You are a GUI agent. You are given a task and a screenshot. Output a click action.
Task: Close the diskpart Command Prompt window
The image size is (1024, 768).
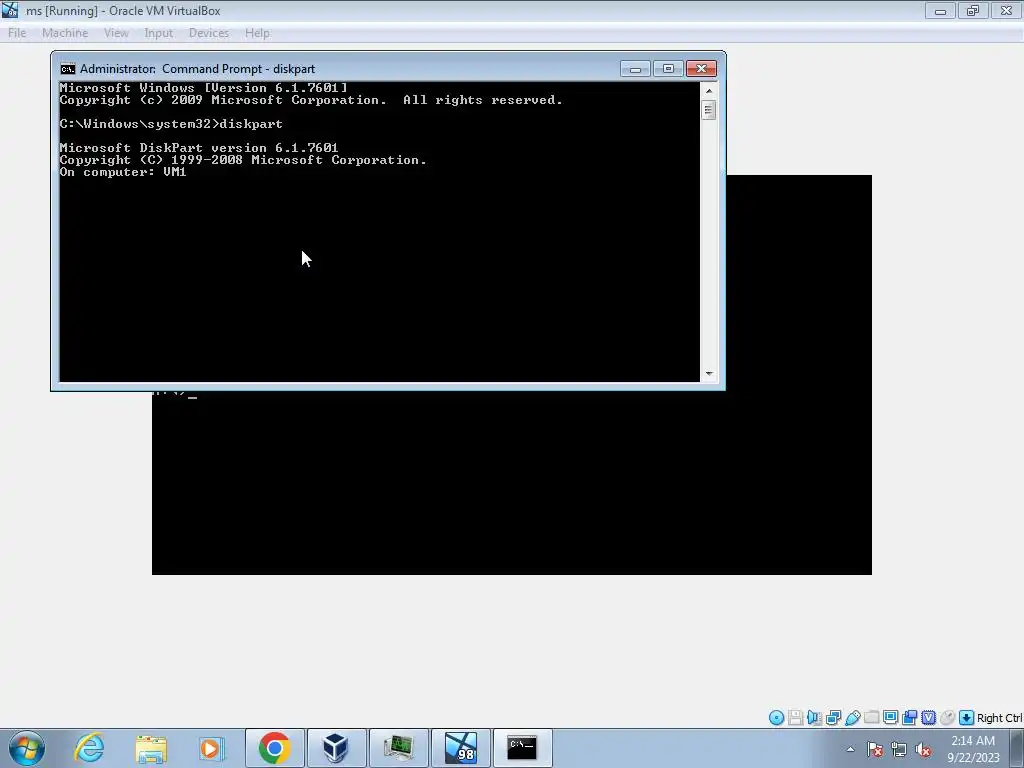click(x=701, y=69)
